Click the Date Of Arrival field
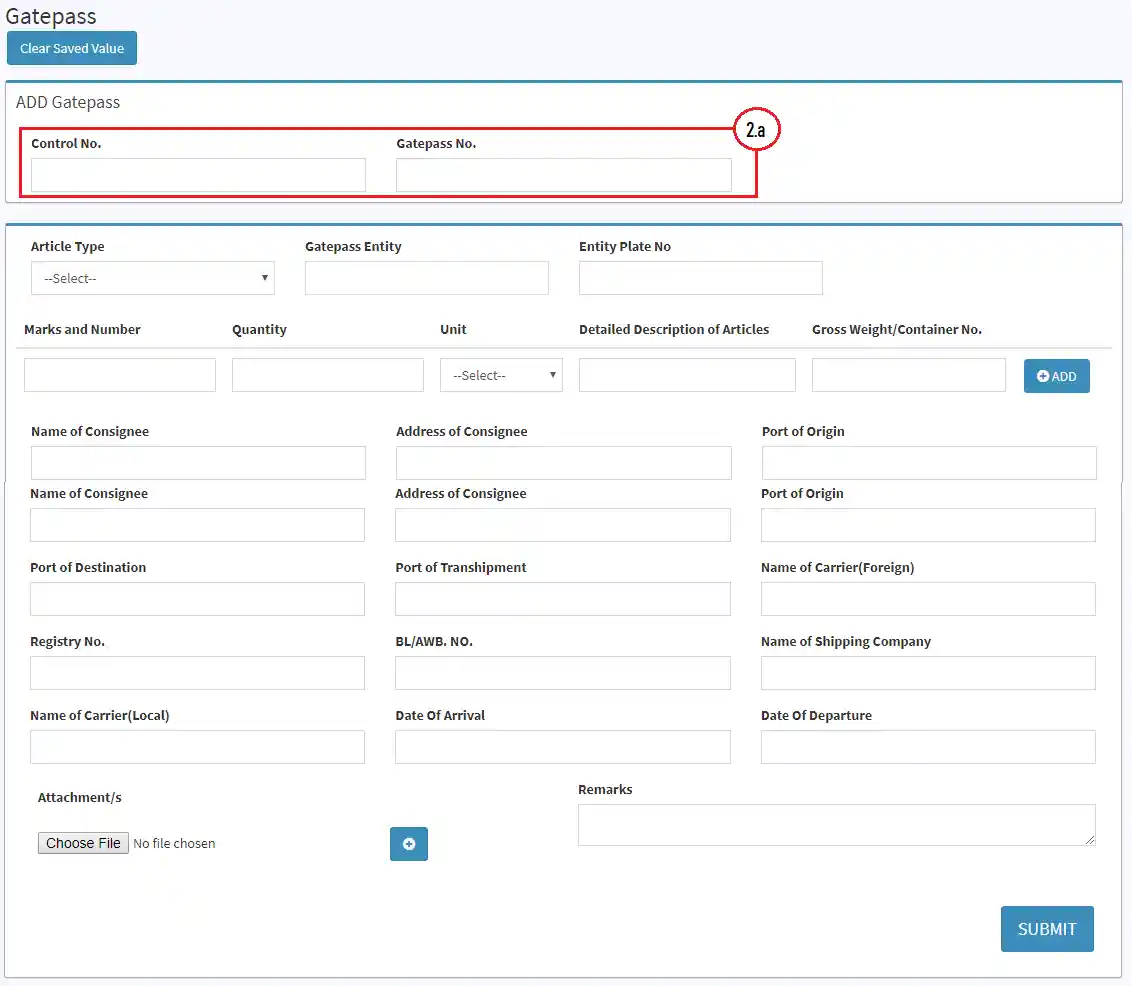 click(x=562, y=747)
